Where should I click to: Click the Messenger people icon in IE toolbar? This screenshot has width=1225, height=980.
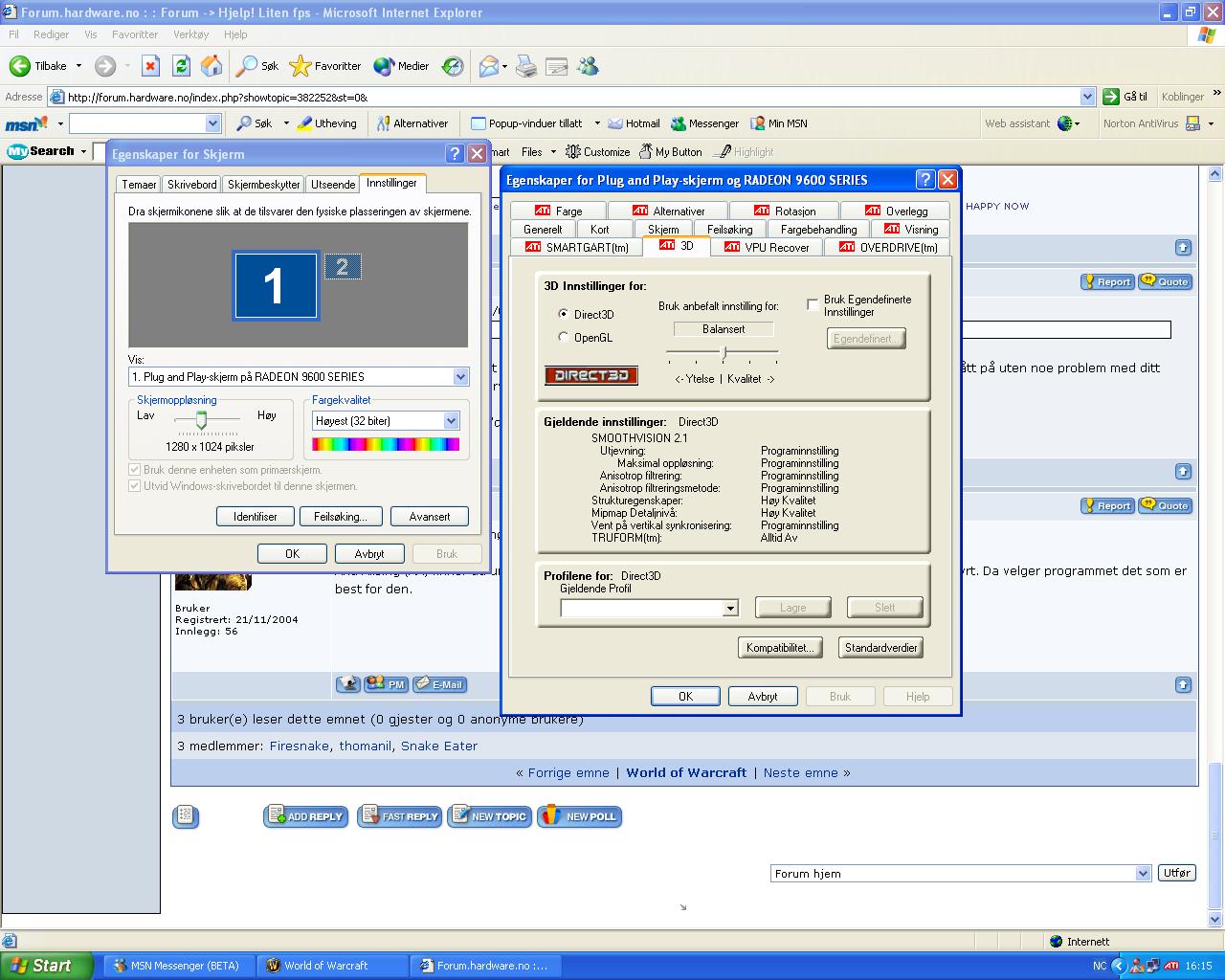coord(588,66)
